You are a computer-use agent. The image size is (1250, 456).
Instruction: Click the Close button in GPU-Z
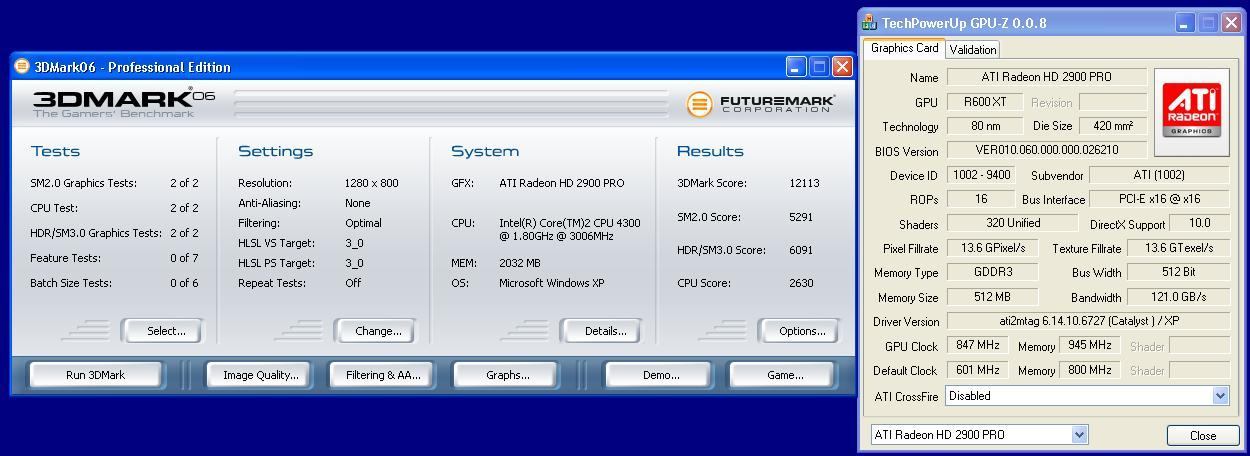[x=1203, y=436]
